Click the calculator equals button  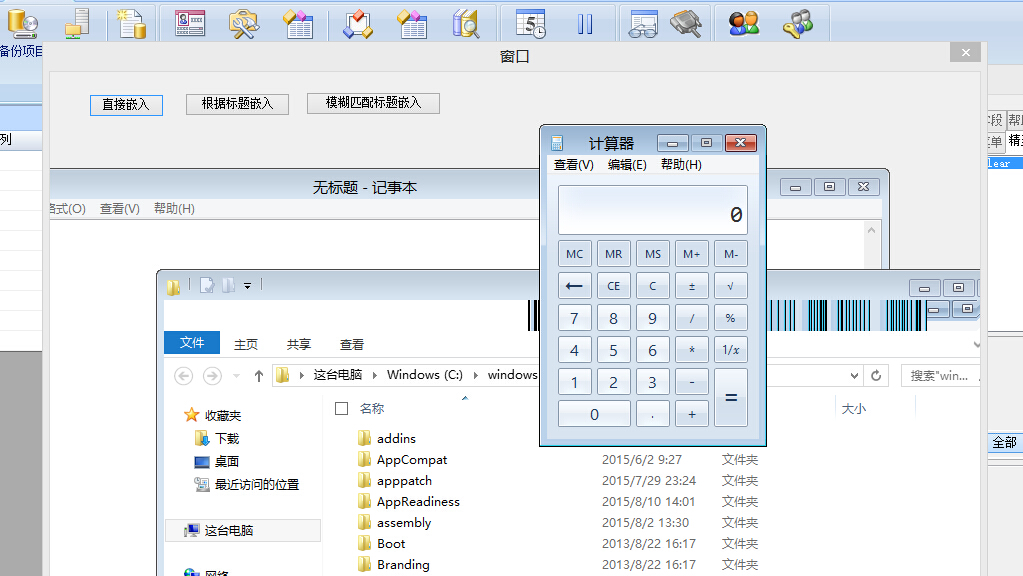point(731,397)
